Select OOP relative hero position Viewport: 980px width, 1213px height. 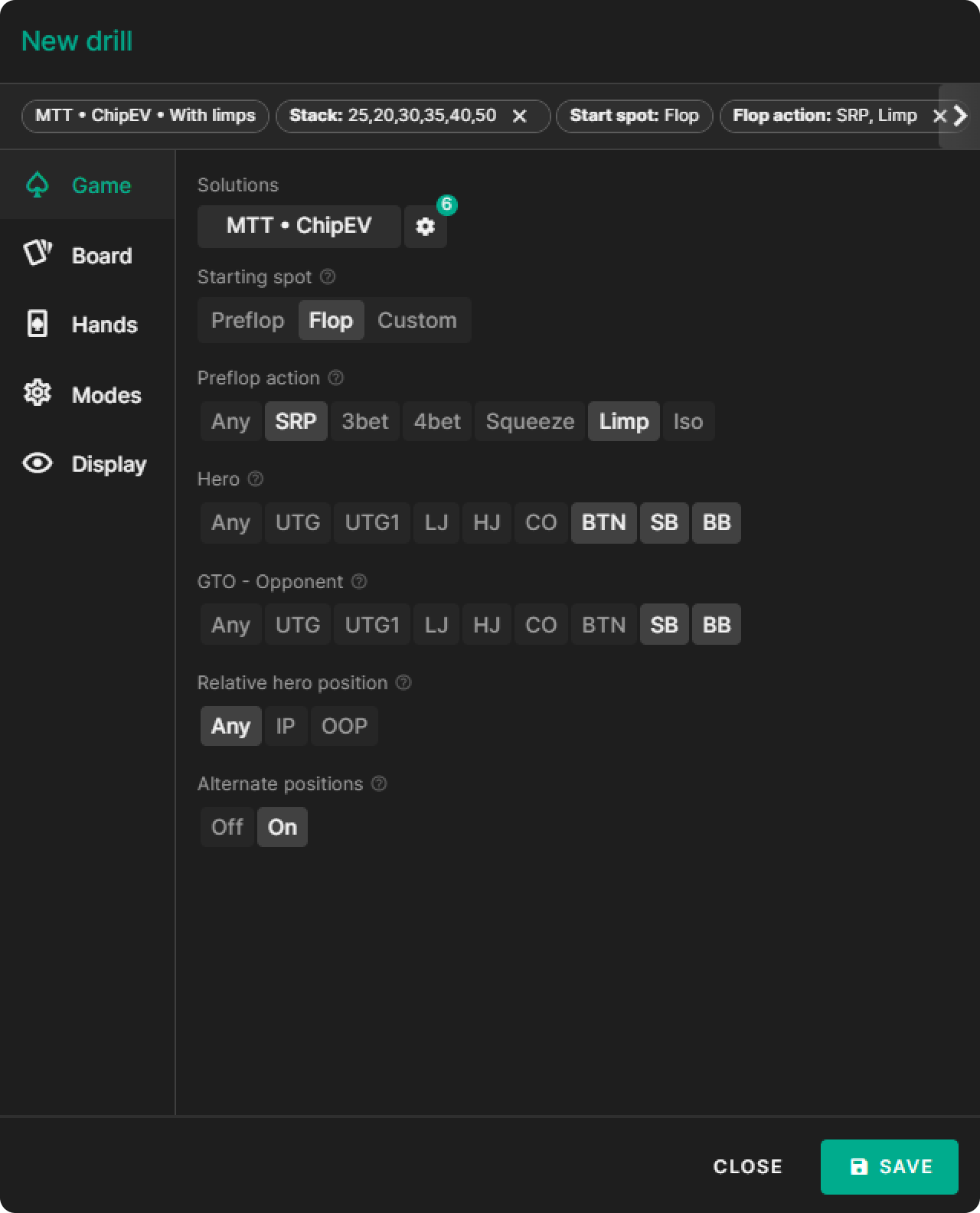point(345,726)
